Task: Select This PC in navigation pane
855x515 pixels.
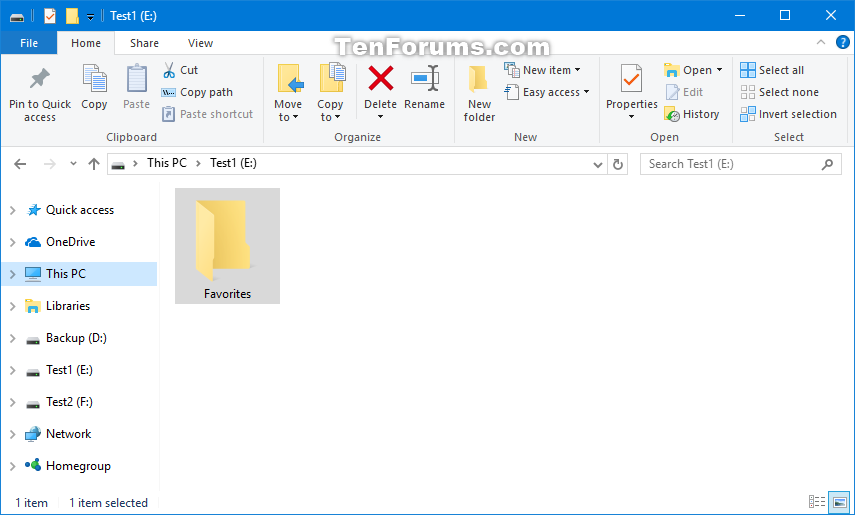Action: click(80, 274)
